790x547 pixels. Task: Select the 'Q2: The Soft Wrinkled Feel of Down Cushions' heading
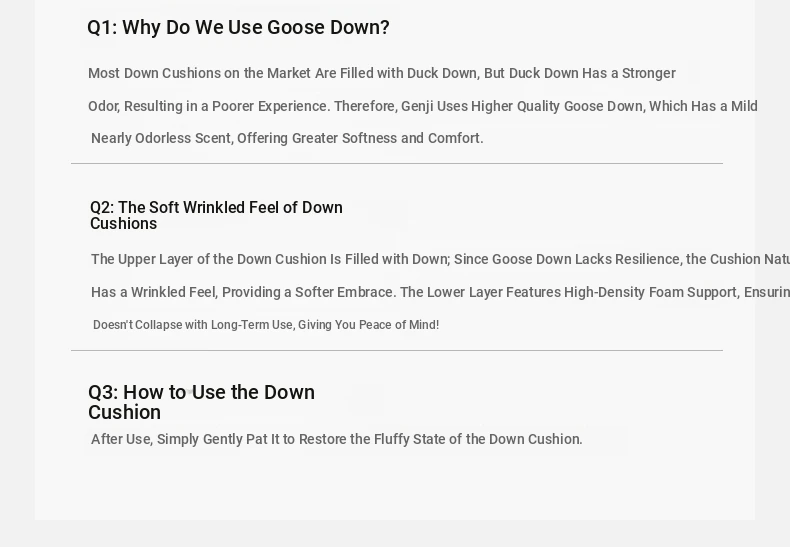(216, 215)
